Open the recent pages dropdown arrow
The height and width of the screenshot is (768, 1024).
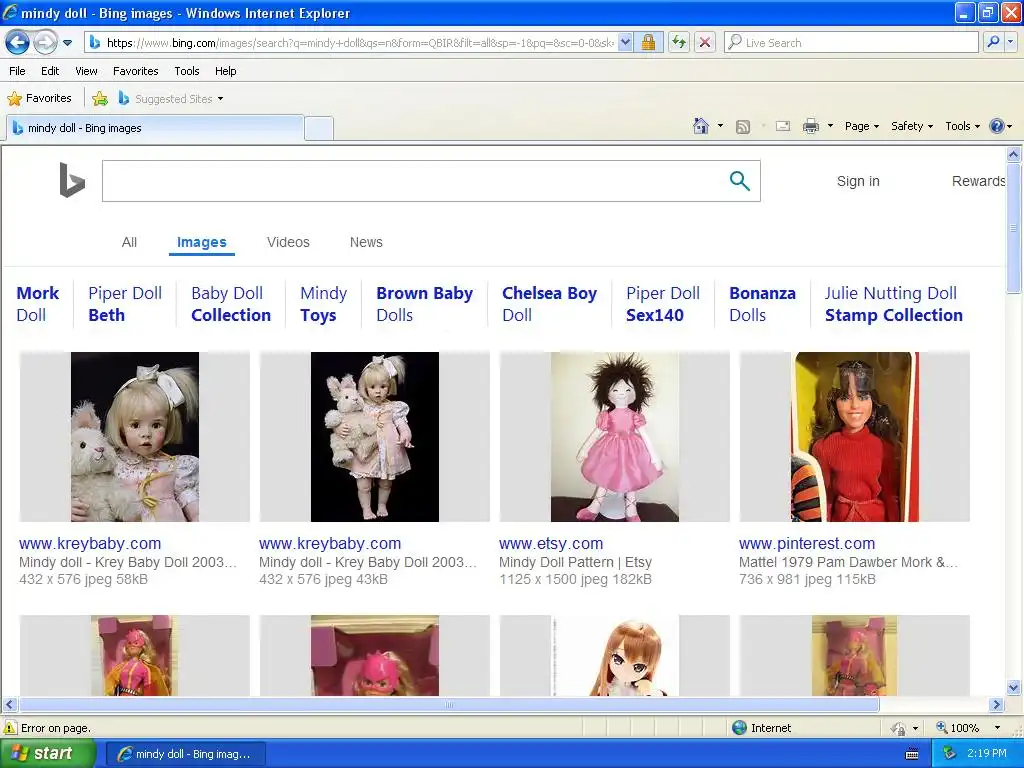67,43
